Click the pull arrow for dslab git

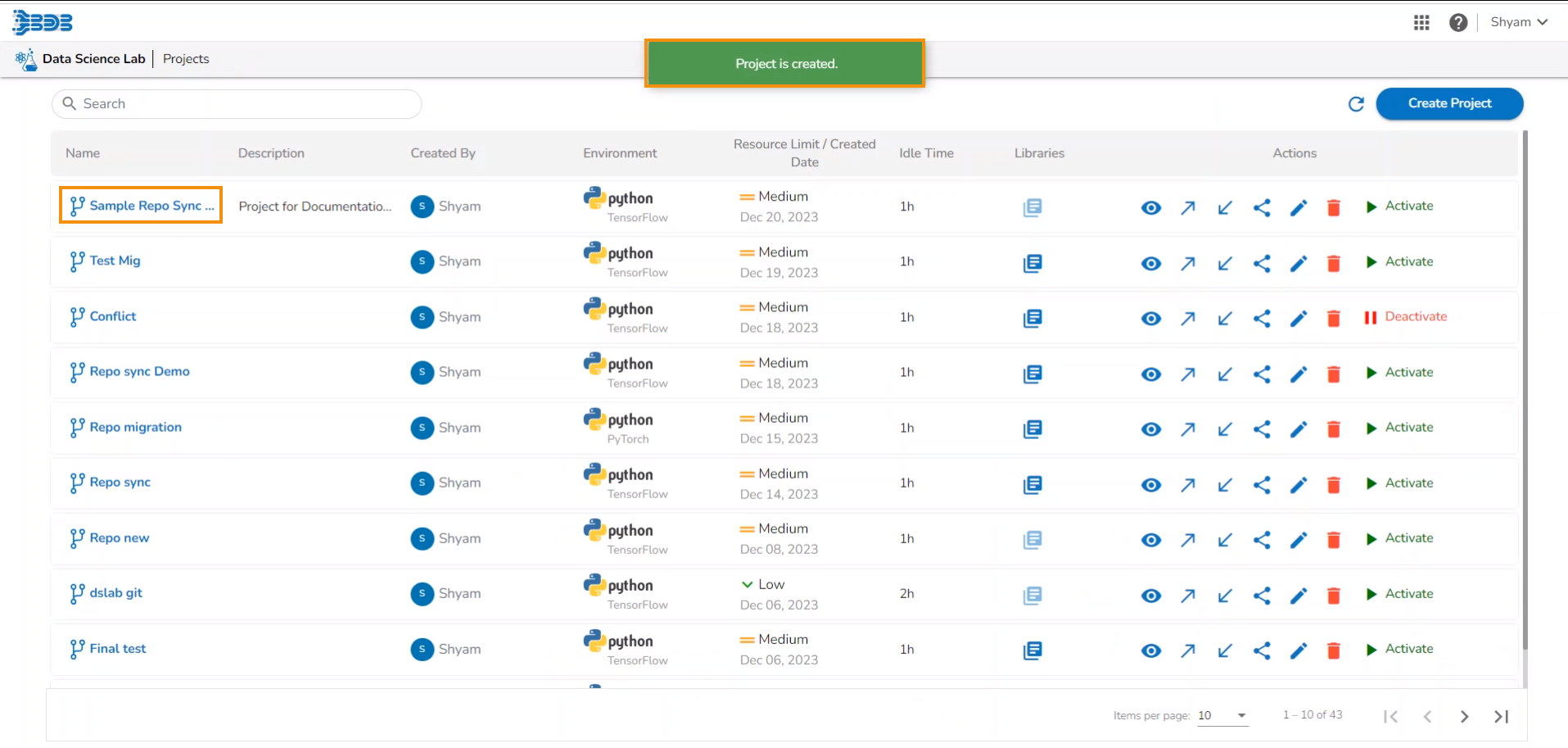pos(1225,595)
